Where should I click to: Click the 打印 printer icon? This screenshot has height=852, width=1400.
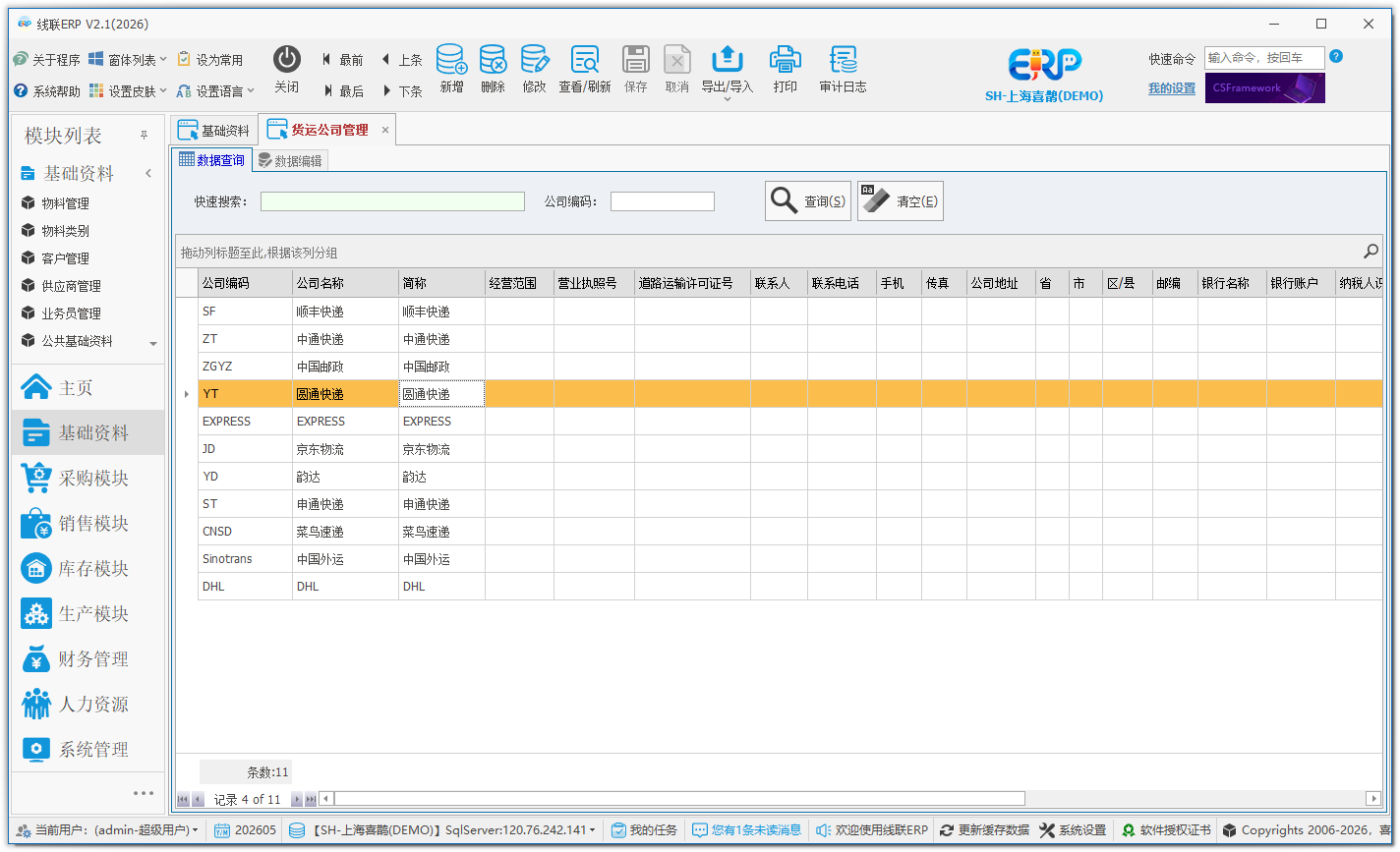coord(785,59)
